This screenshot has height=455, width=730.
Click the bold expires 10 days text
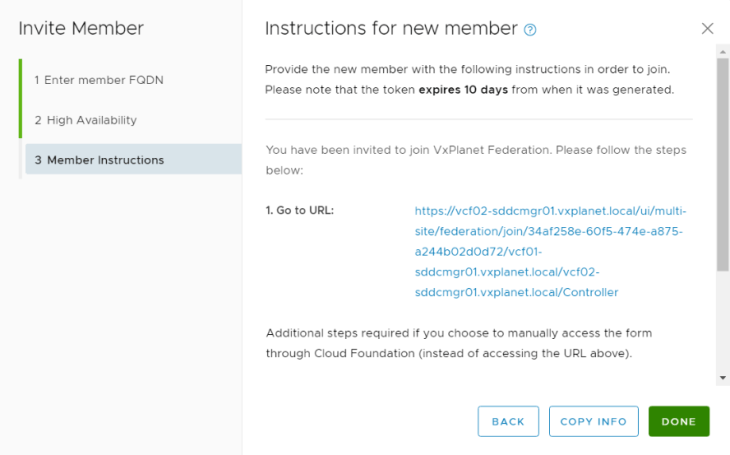[x=463, y=89]
